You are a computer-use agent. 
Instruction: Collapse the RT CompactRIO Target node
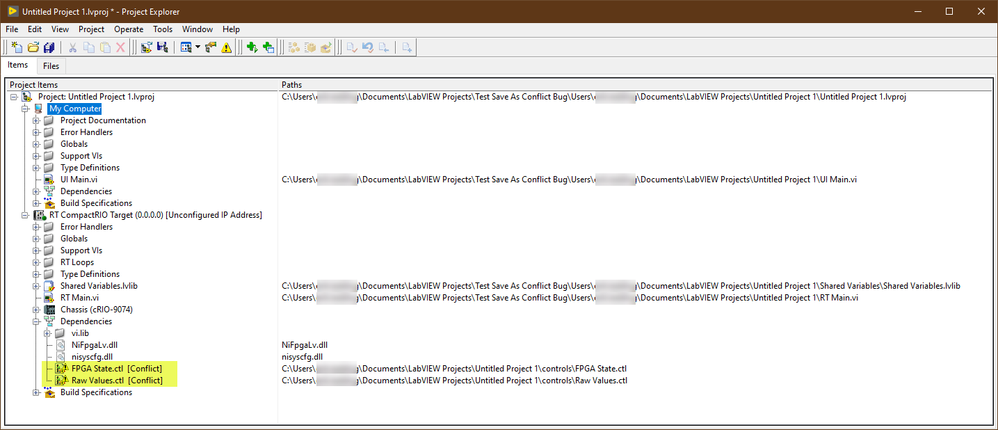[x=25, y=215]
